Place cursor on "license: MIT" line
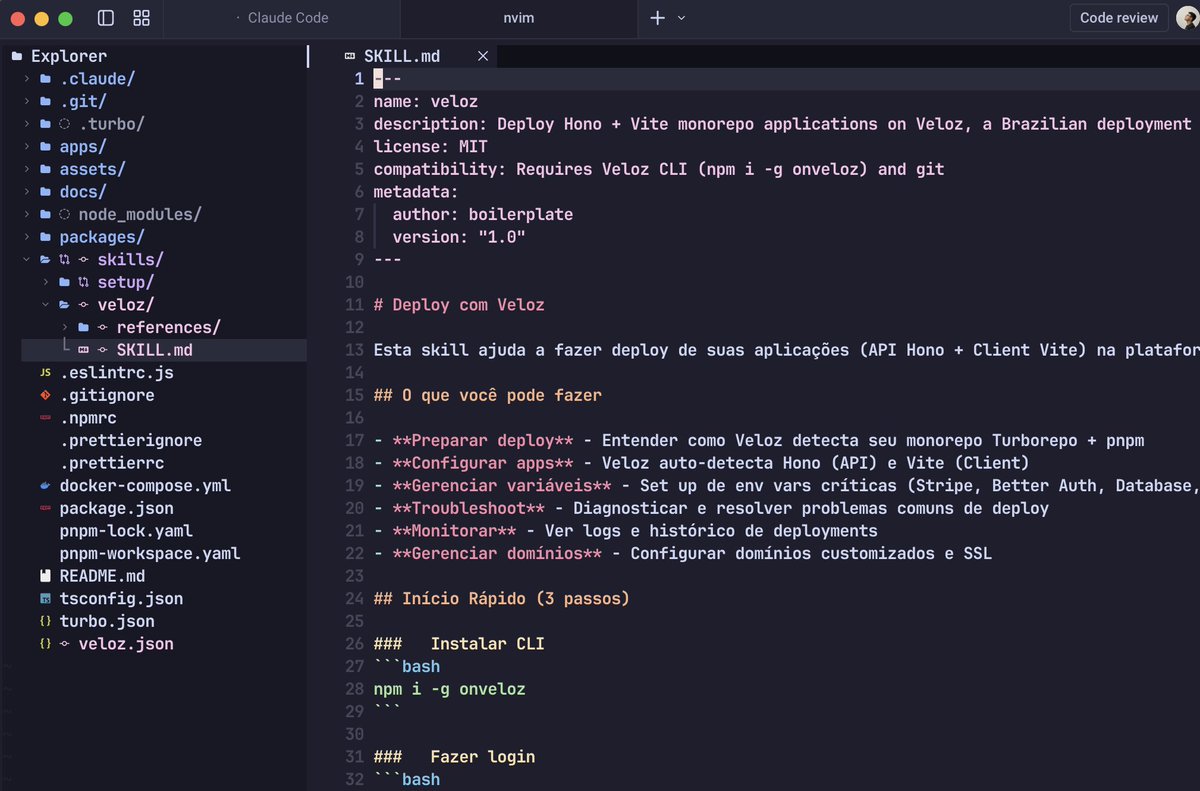The height and width of the screenshot is (791, 1200). pyautogui.click(x=431, y=147)
